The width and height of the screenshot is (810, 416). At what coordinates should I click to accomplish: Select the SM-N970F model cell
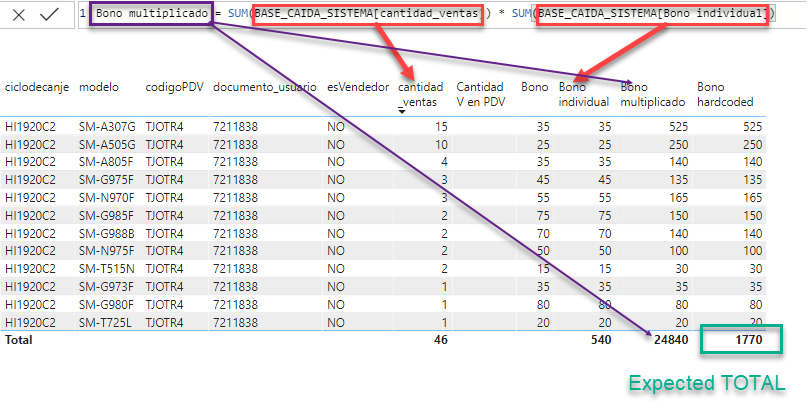106,198
